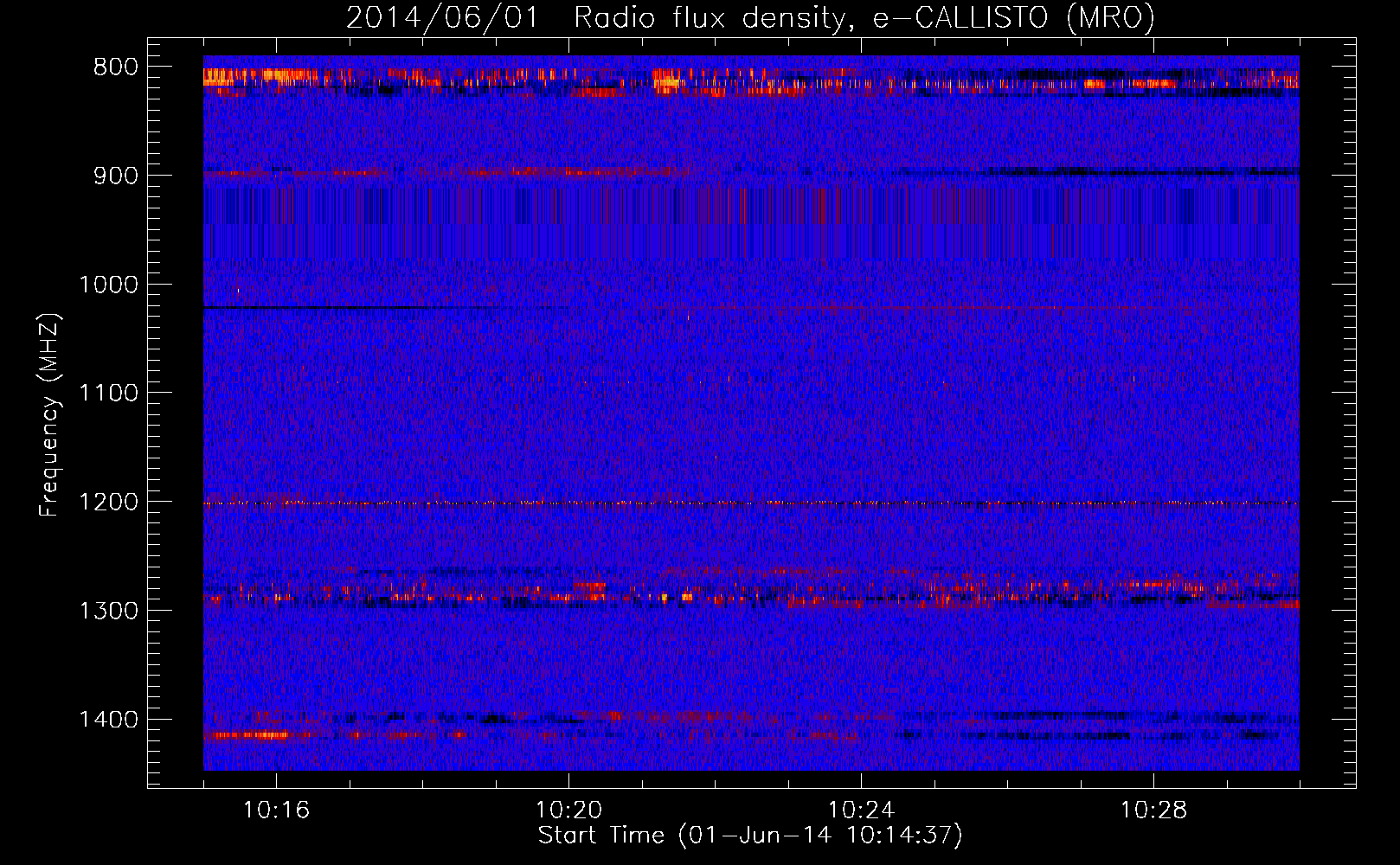Click the 10:24 time tick label

pyautogui.click(x=861, y=811)
